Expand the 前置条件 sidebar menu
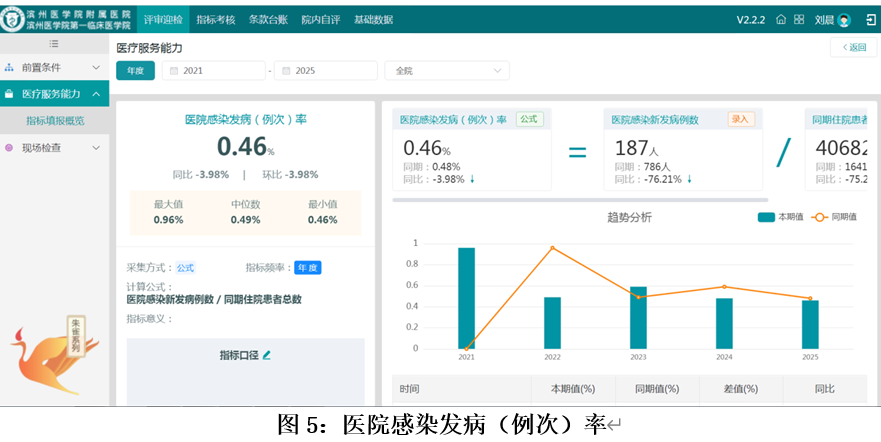881x442 pixels. click(x=54, y=68)
